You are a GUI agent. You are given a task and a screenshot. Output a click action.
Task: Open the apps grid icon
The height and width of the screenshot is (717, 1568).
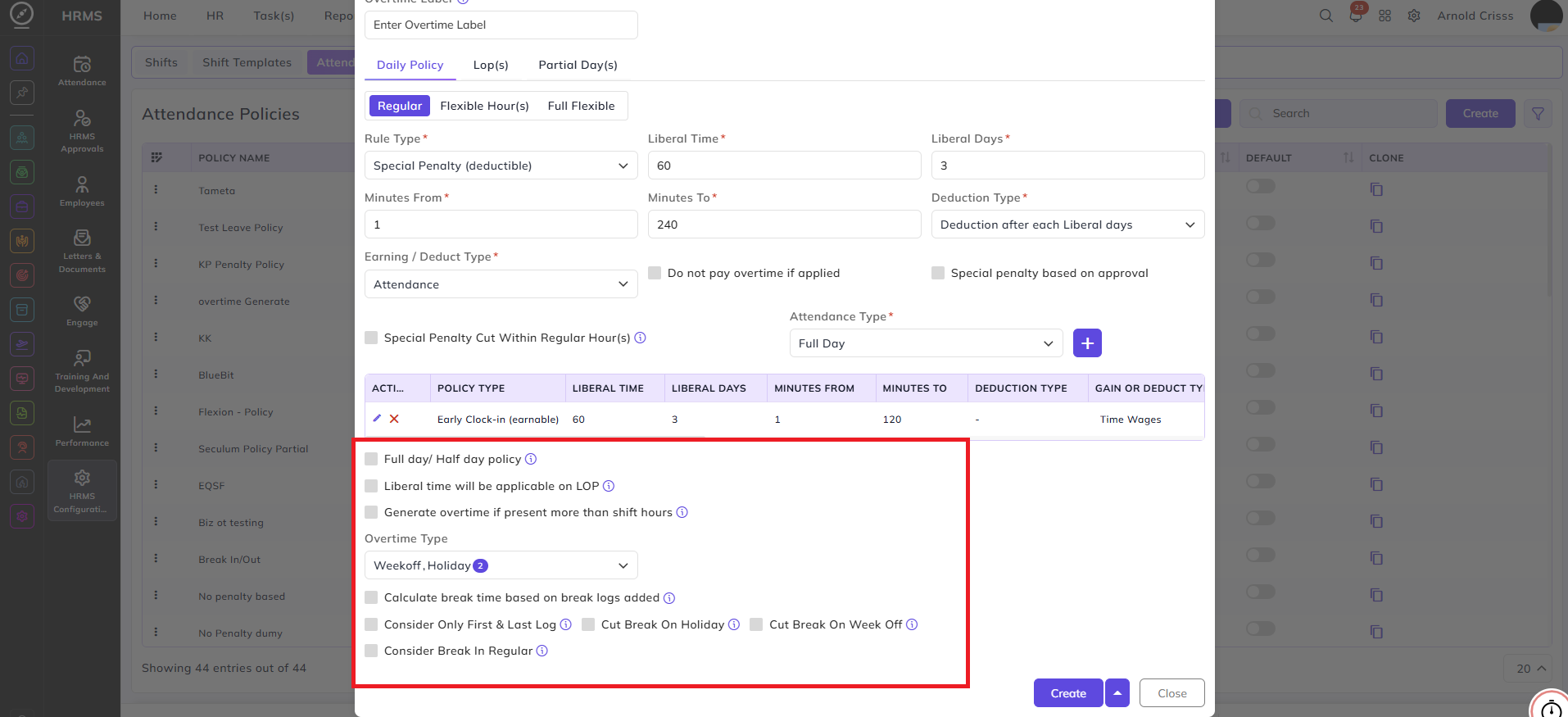point(1384,16)
